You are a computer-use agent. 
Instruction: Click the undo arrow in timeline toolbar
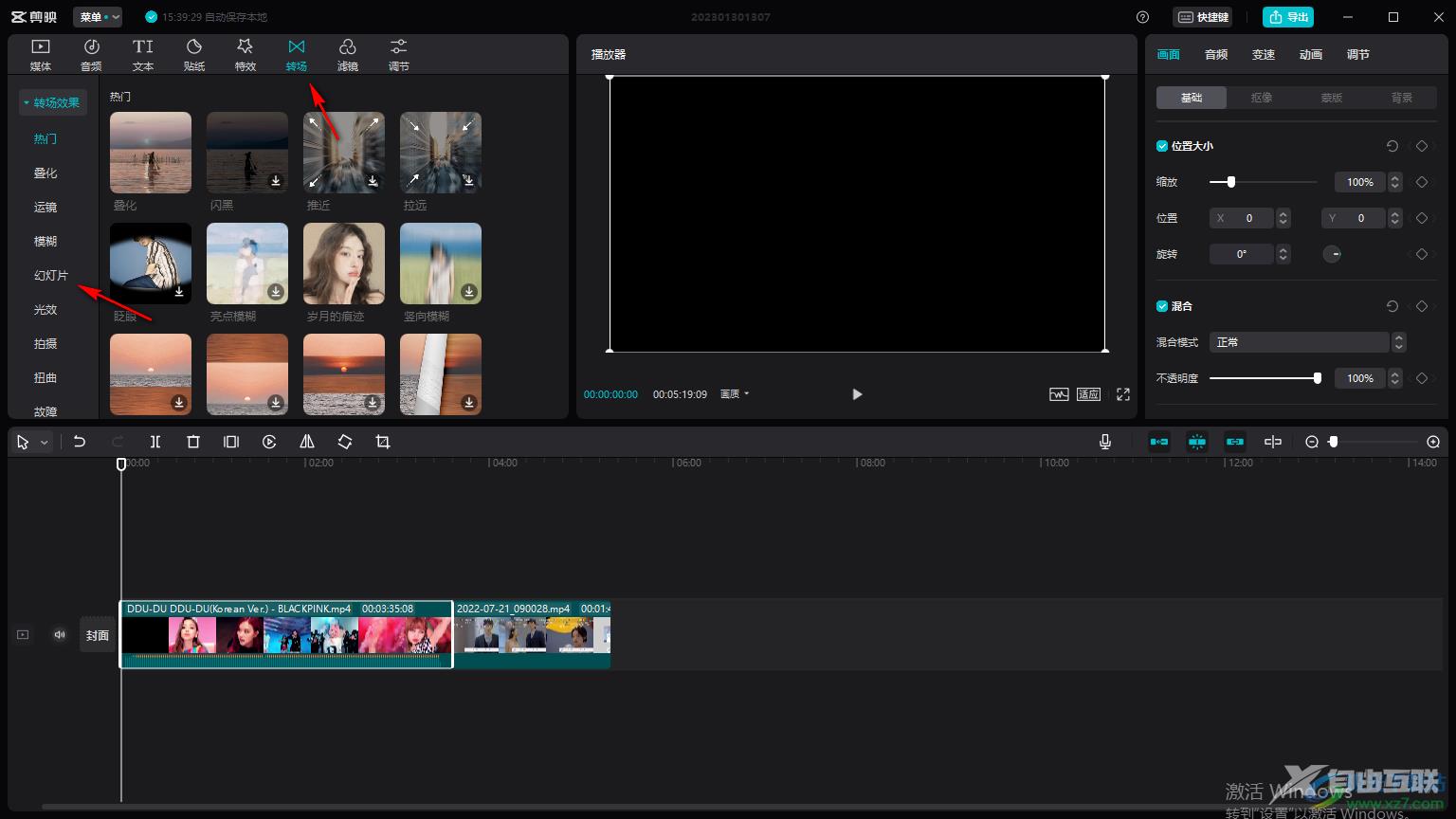click(x=80, y=442)
